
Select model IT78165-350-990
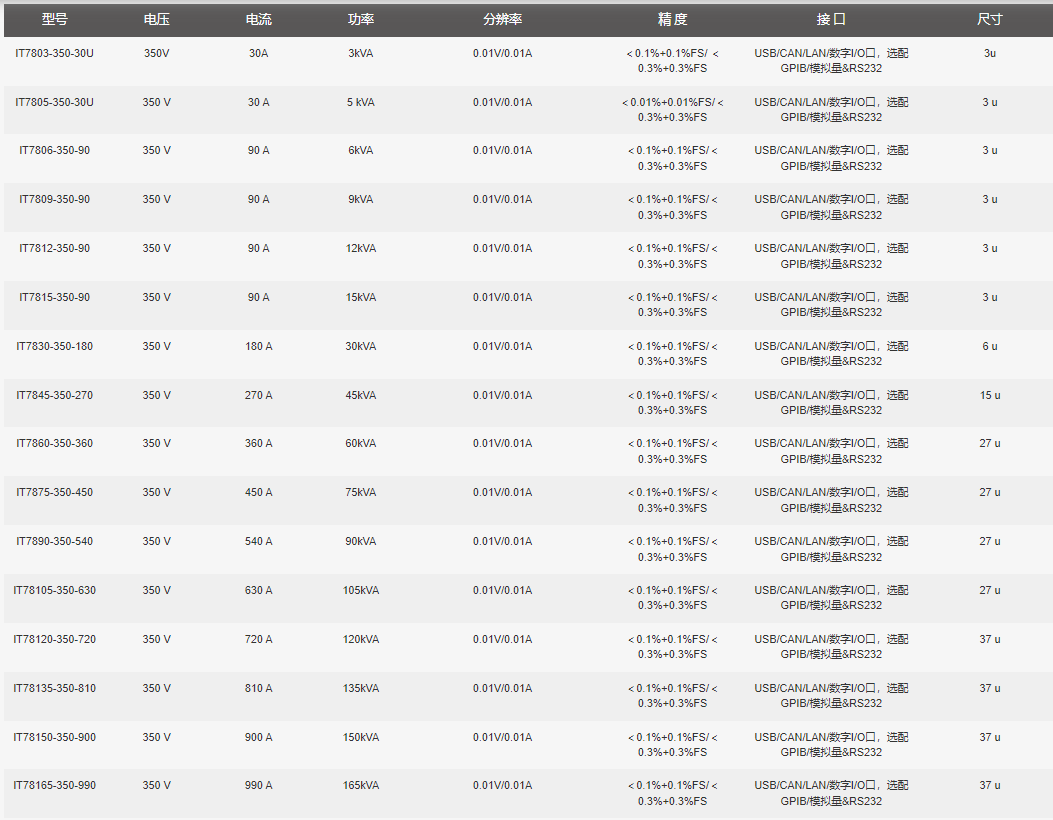pos(54,785)
